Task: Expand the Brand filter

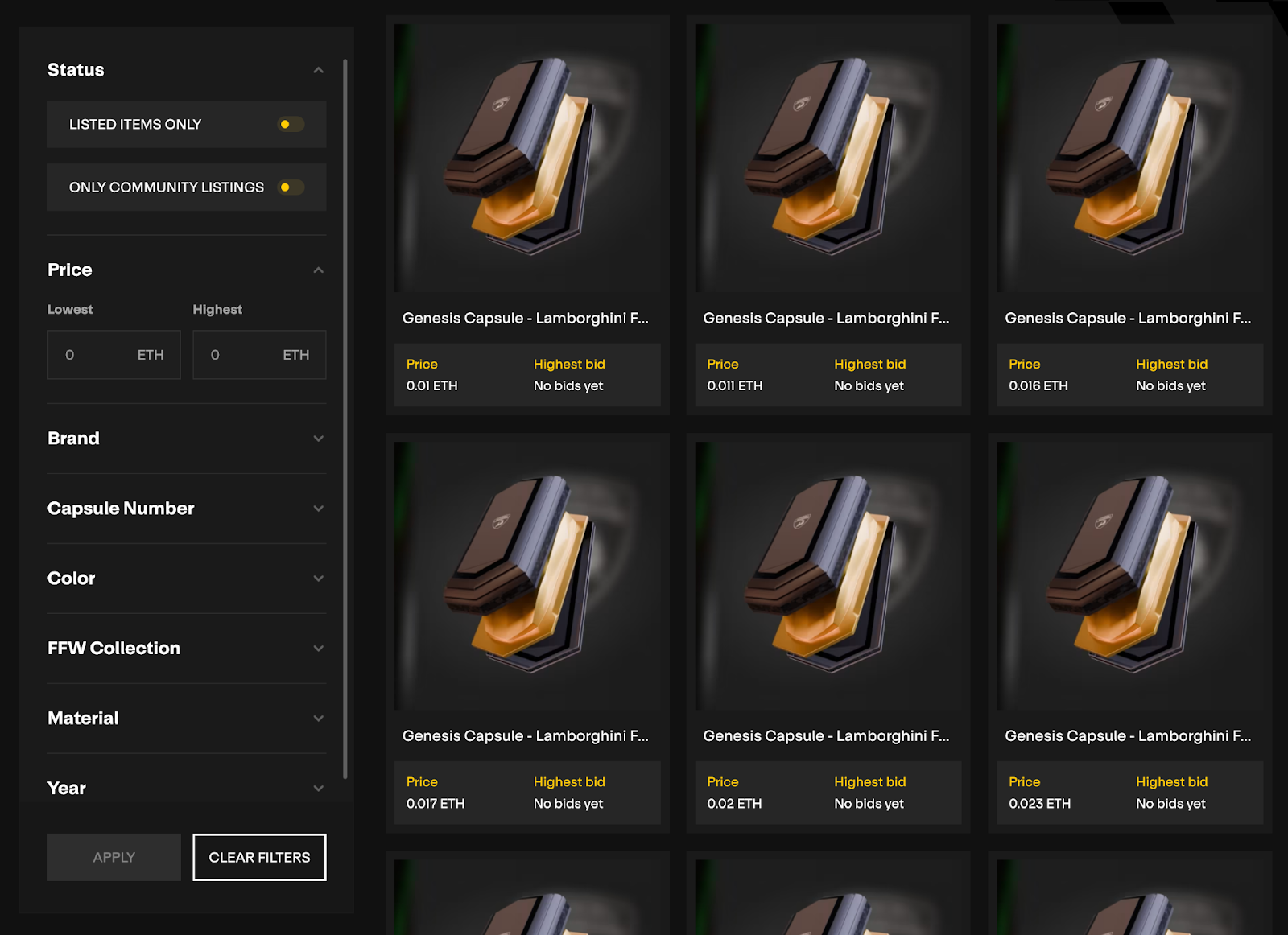Action: coord(318,439)
